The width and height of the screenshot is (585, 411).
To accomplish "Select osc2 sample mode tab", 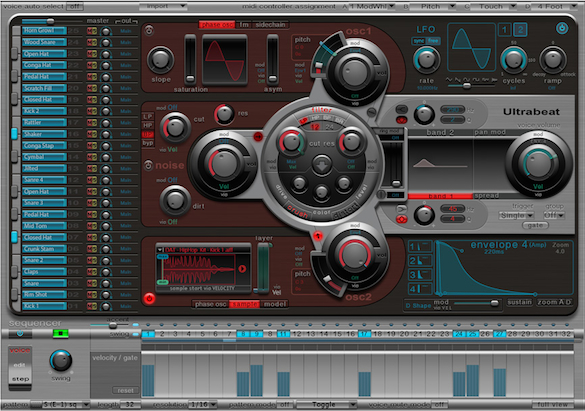I will point(244,304).
